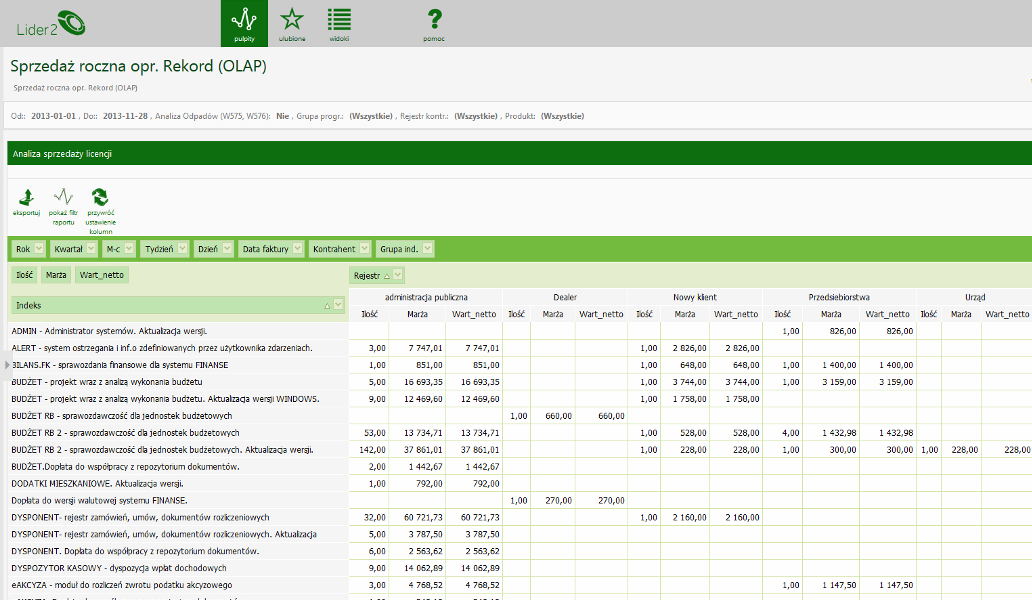Open the widoki views list icon
The height and width of the screenshot is (600, 1032).
[339, 23]
